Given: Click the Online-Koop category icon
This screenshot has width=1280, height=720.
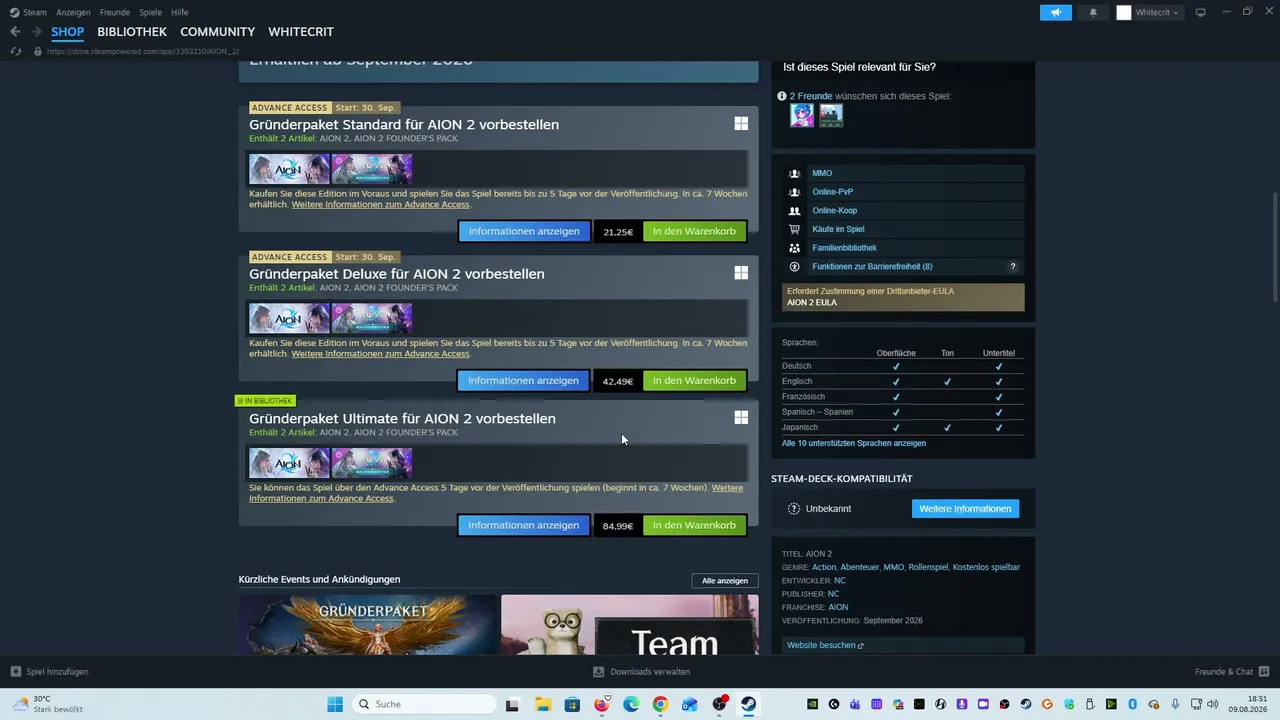Looking at the screenshot, I should 795,211.
